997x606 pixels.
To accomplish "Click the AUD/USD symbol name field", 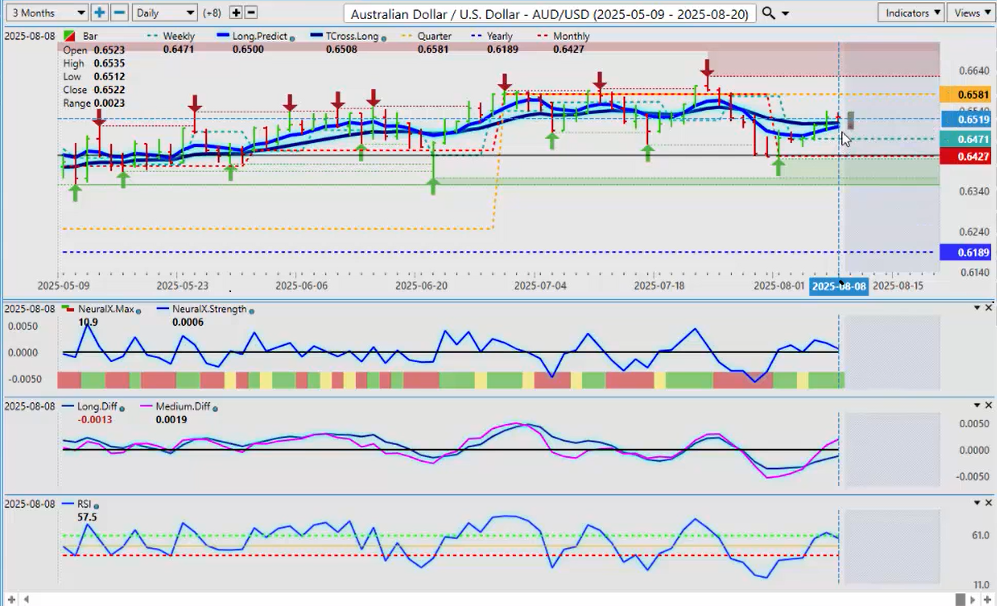I will pos(548,14).
